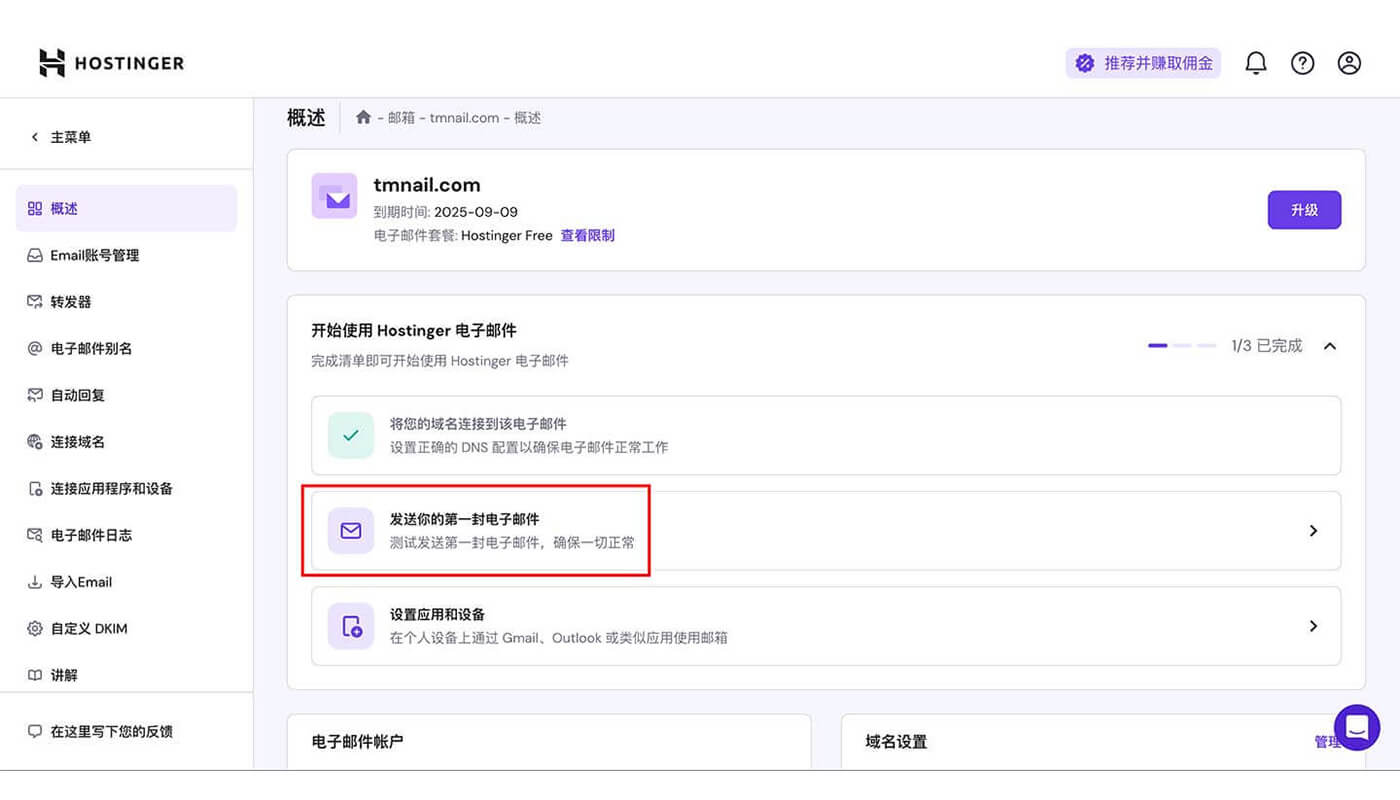The width and height of the screenshot is (1400, 800).
Task: Click the tmnail.com mailbox envelope icon
Action: pos(334,196)
